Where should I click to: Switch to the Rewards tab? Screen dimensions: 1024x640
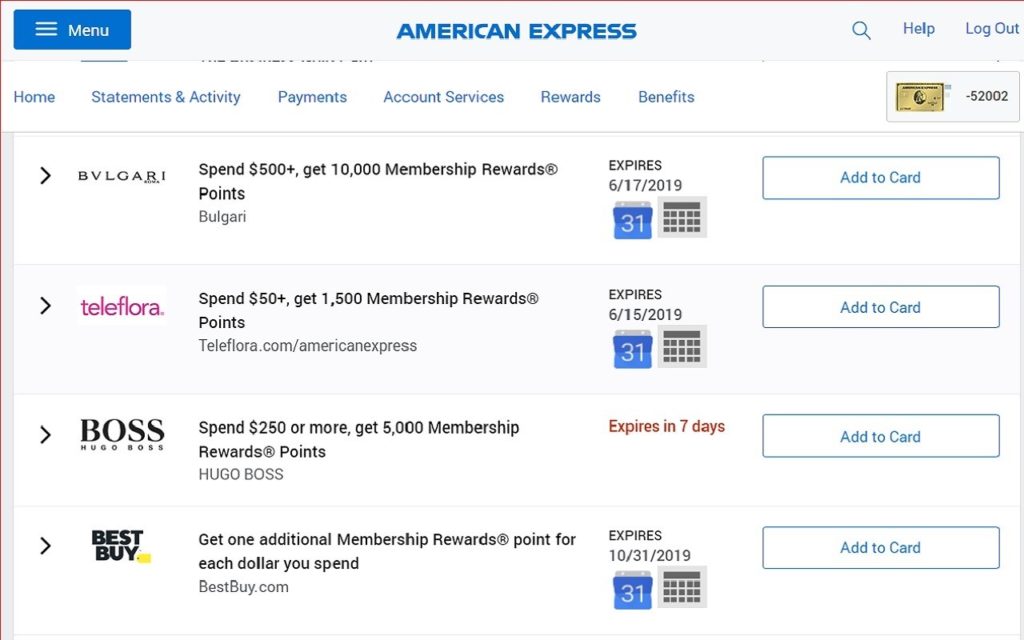point(570,97)
